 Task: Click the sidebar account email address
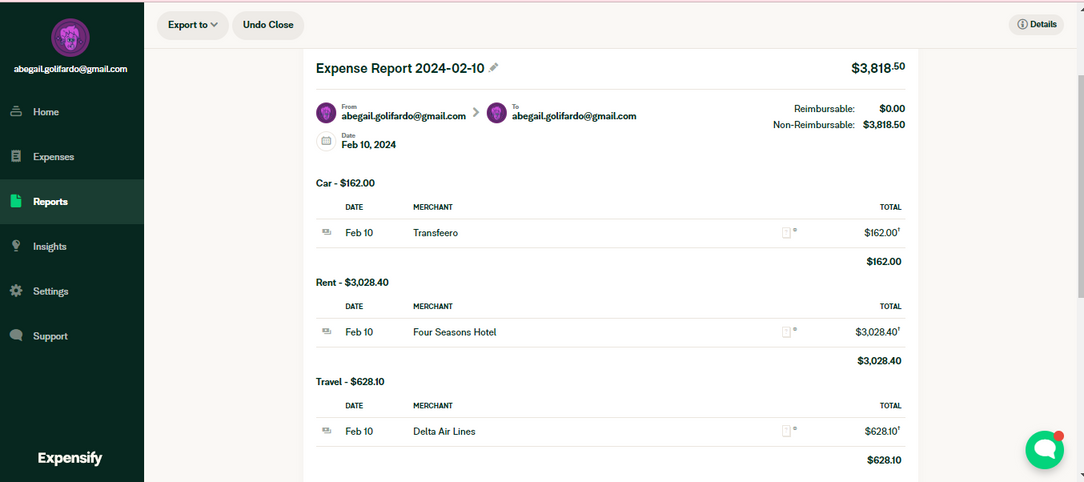click(71, 69)
